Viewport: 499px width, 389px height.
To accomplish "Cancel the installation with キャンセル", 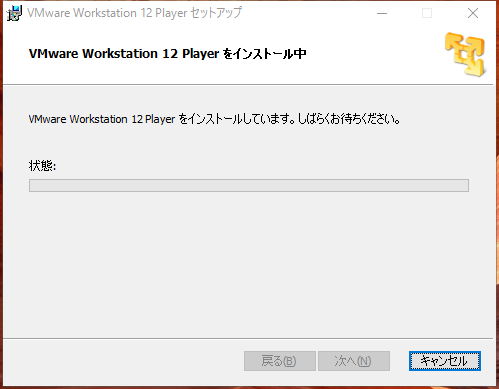I will [x=445, y=361].
